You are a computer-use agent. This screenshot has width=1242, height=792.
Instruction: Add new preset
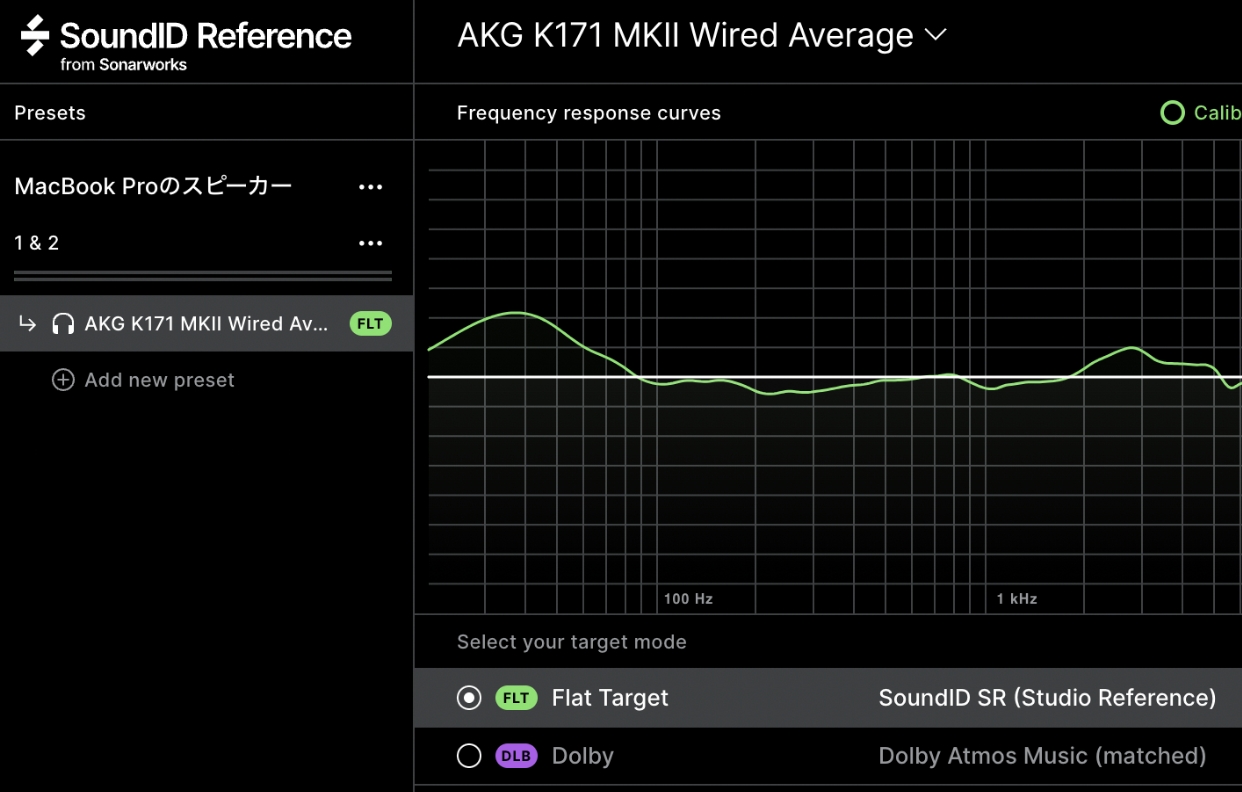point(144,380)
